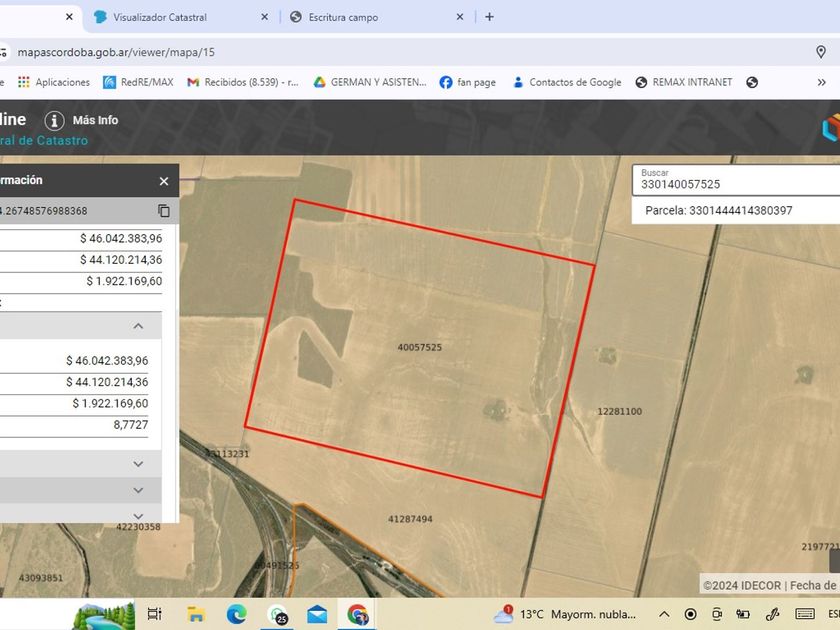This screenshot has width=840, height=630.
Task: Open the REMAX INTRANET bookmark
Action: pos(683,83)
